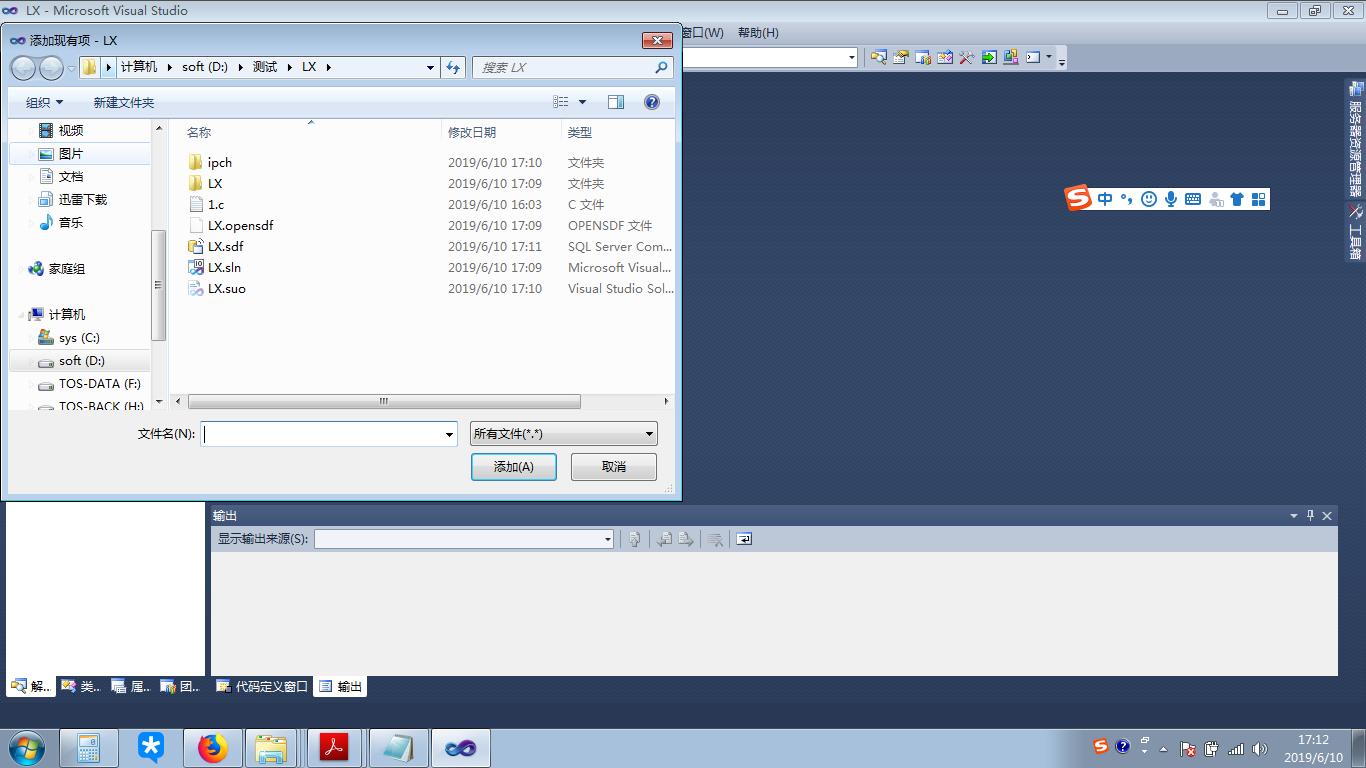Switch to the 解.. Solution Explorer tab
The image size is (1366, 768).
pyautogui.click(x=31, y=687)
